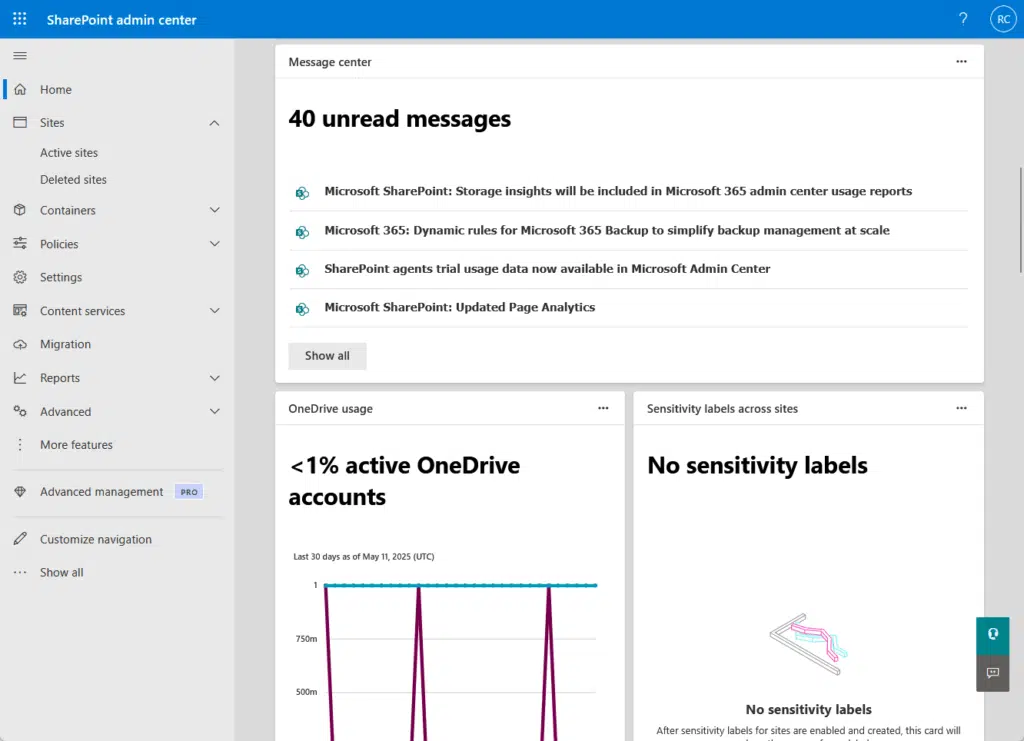Screen dimensions: 1024x741
Task: Click 'Last 30 days as of May 11, 2025' text
Action: (364, 556)
